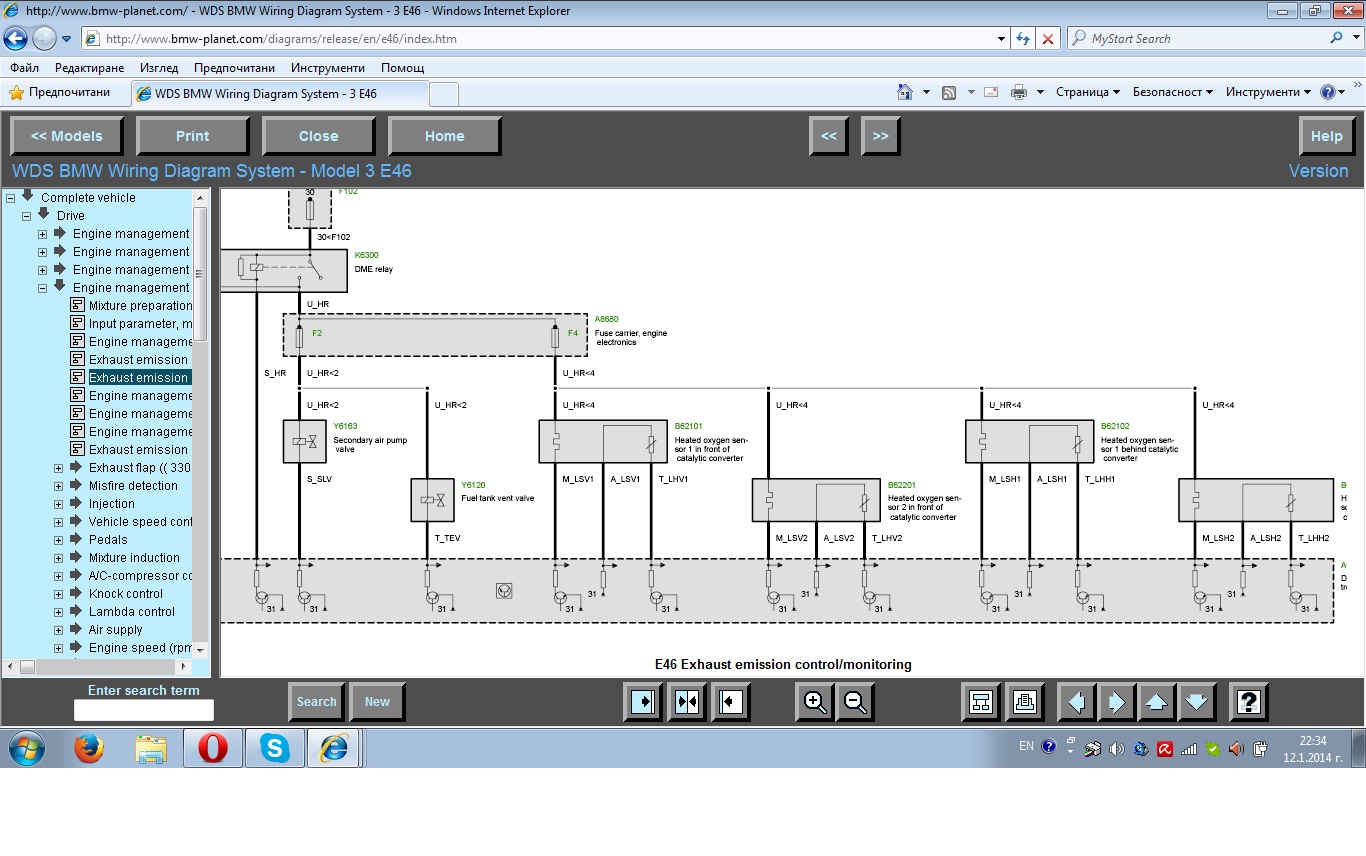
Task: Open the Страница dropdown menu
Action: click(x=1088, y=92)
